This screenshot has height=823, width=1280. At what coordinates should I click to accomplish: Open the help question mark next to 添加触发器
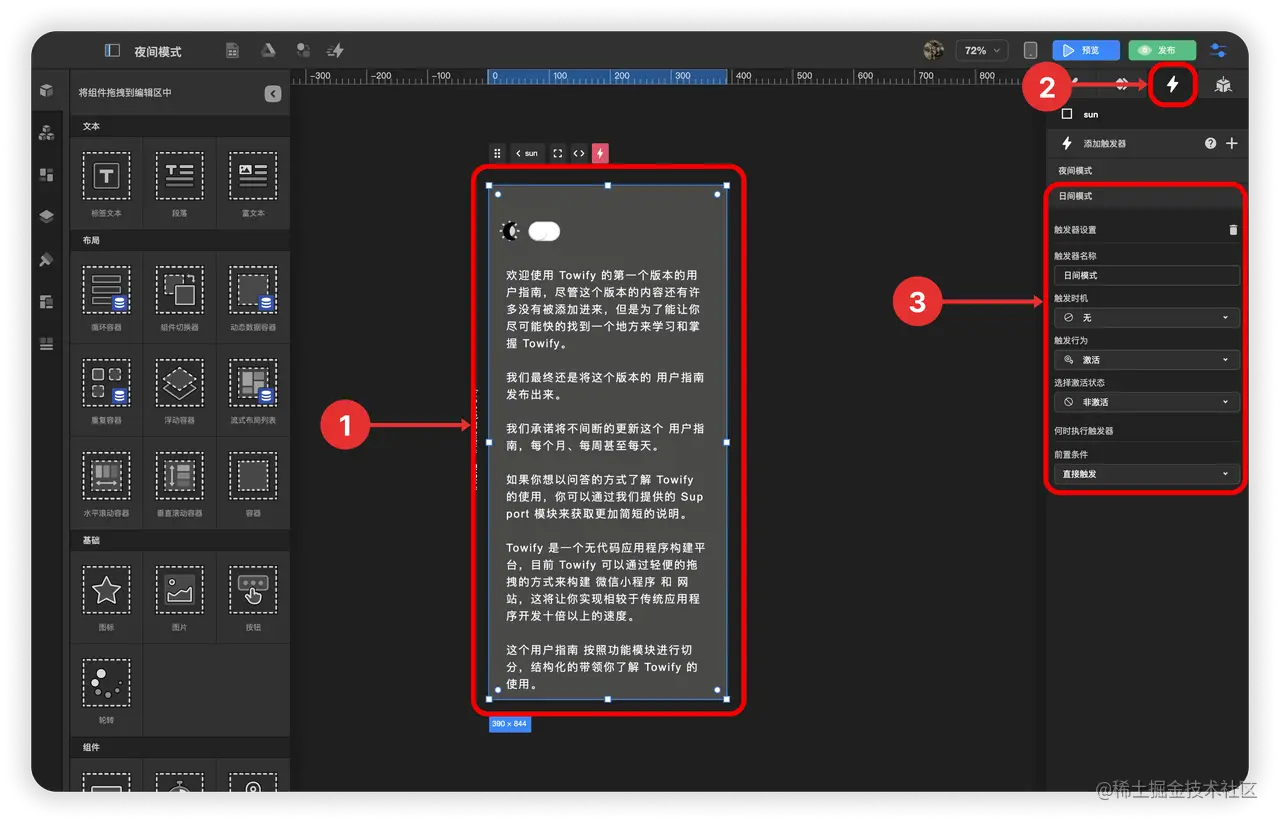(x=1211, y=143)
